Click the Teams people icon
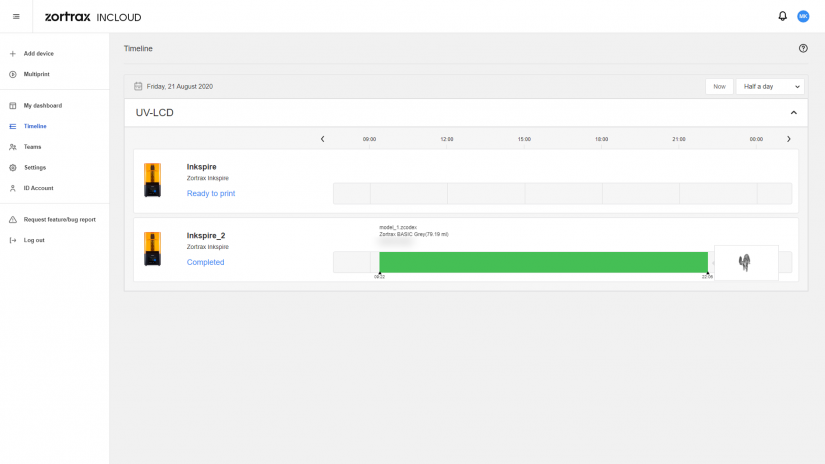The height and width of the screenshot is (464, 825). pos(13,147)
